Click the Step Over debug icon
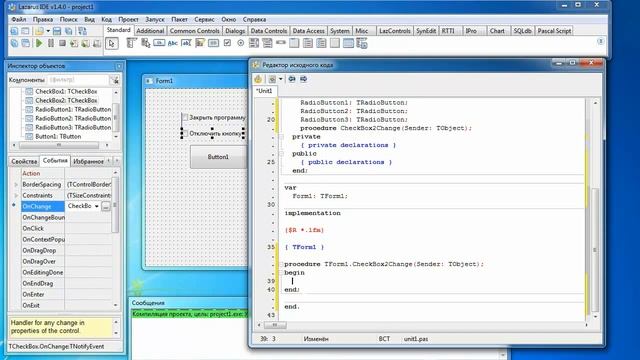Screen dimensions: 640x360 [85, 43]
